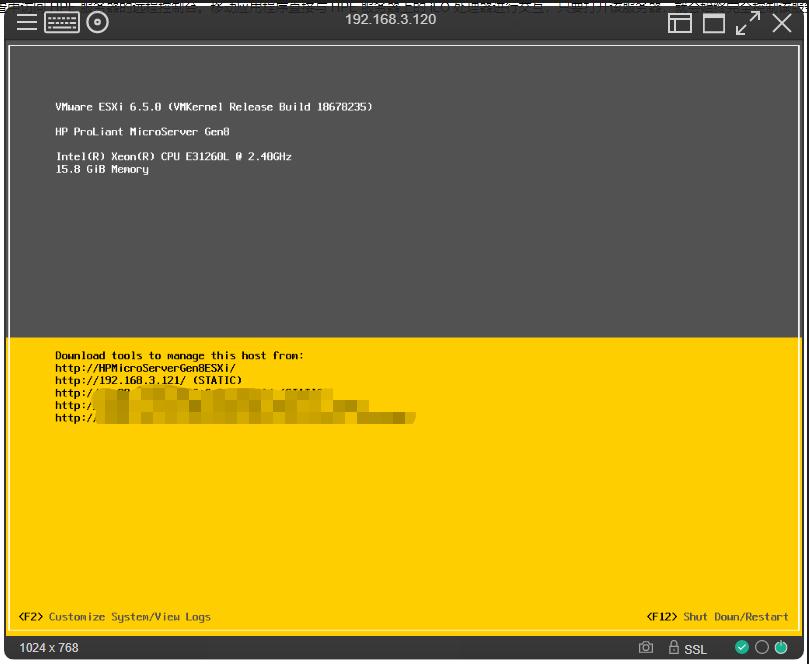Screen dimensions: 809x664
Task: Click the 15.8 GiB Memory line
Action: (102, 169)
